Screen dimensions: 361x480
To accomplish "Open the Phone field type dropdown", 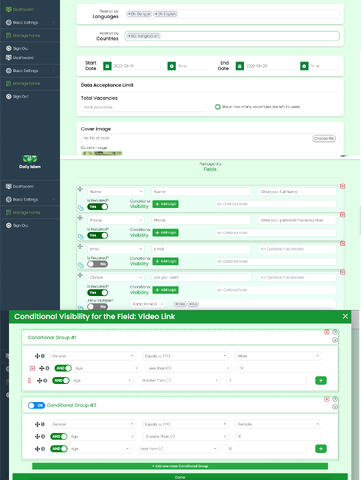I will [116, 220].
